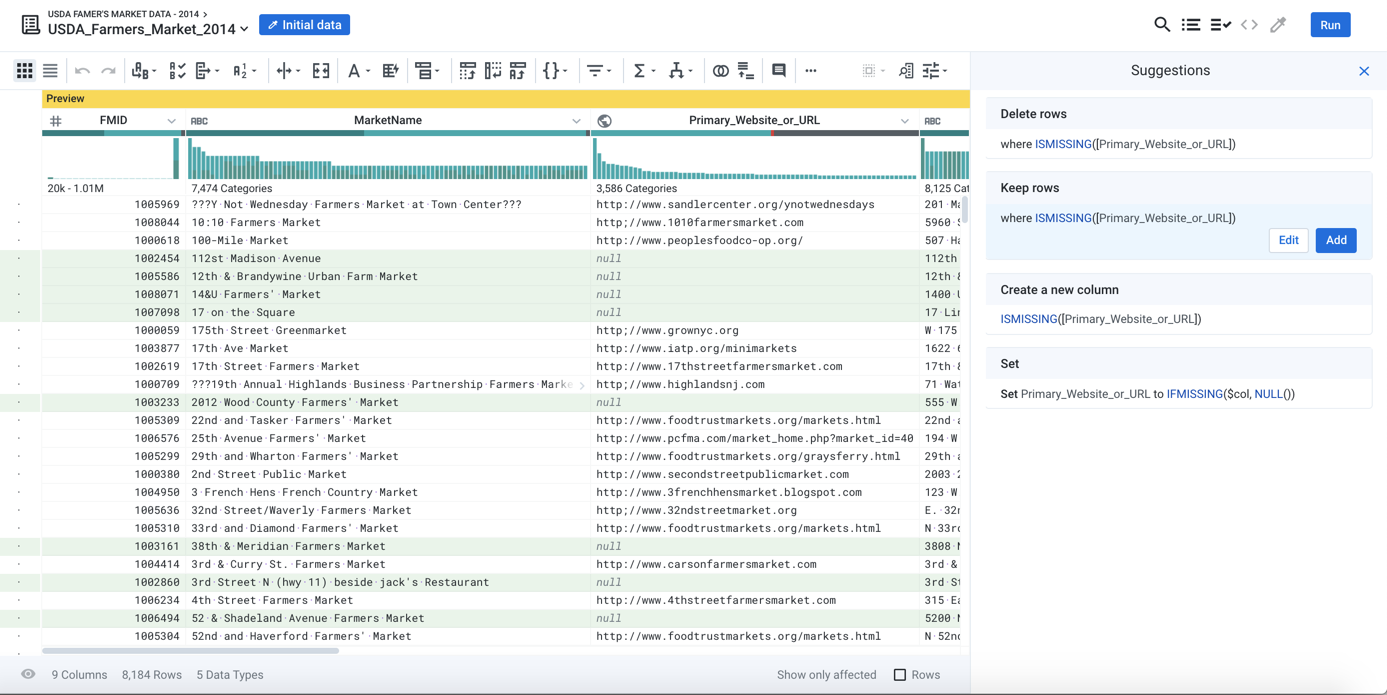Toggle the eye visibility icon in status bar
This screenshot has height=695, width=1387.
point(28,675)
